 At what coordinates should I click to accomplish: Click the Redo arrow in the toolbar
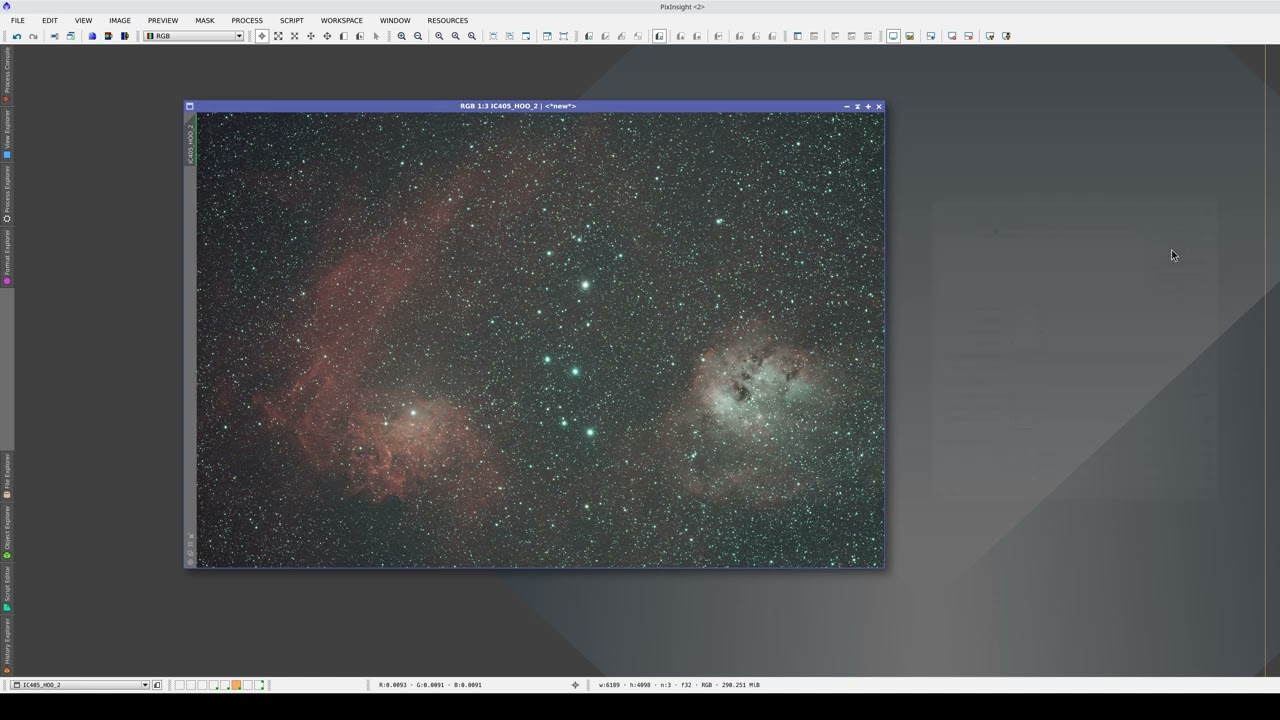tap(33, 36)
